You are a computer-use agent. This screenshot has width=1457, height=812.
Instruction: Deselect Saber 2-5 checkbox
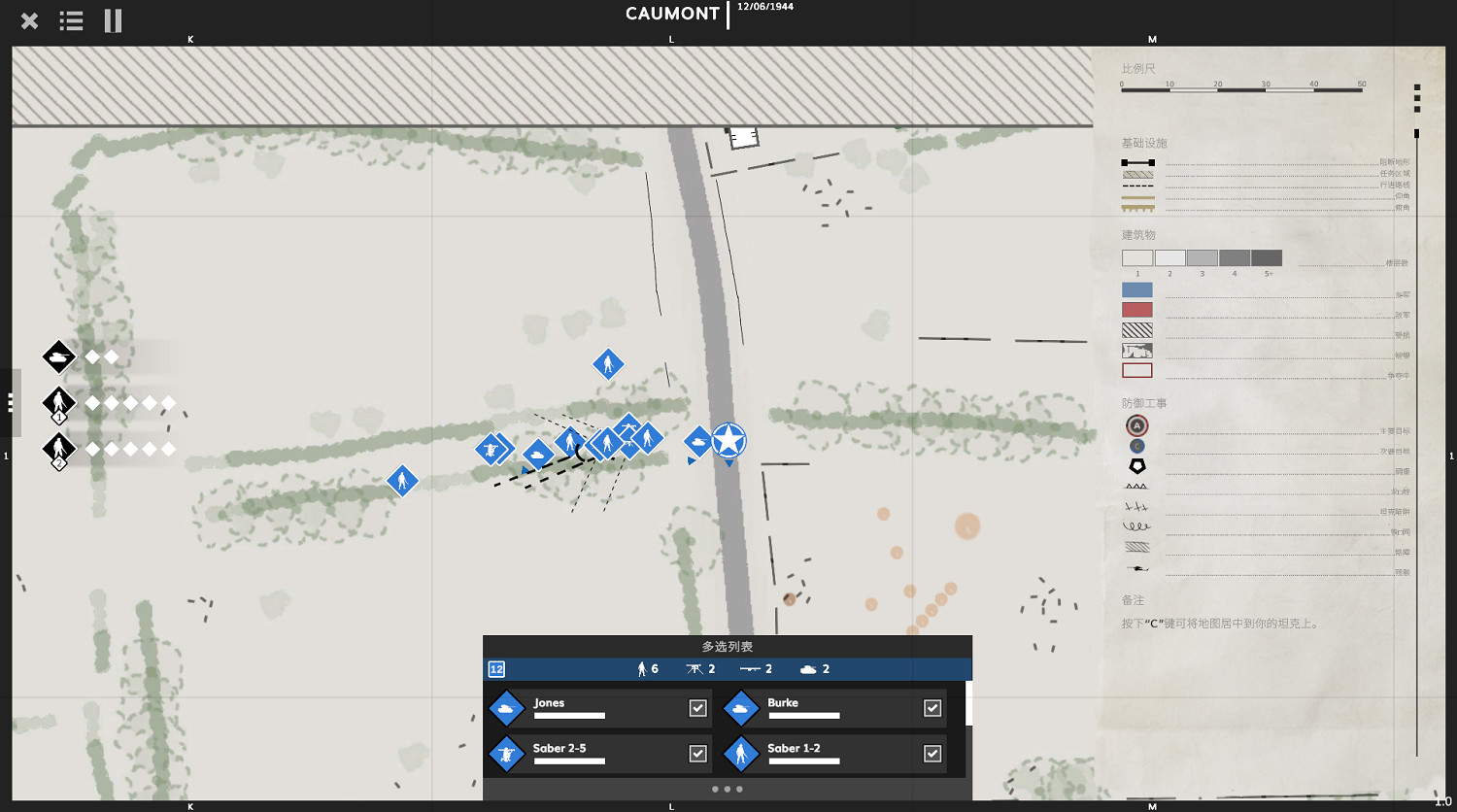[x=697, y=754]
